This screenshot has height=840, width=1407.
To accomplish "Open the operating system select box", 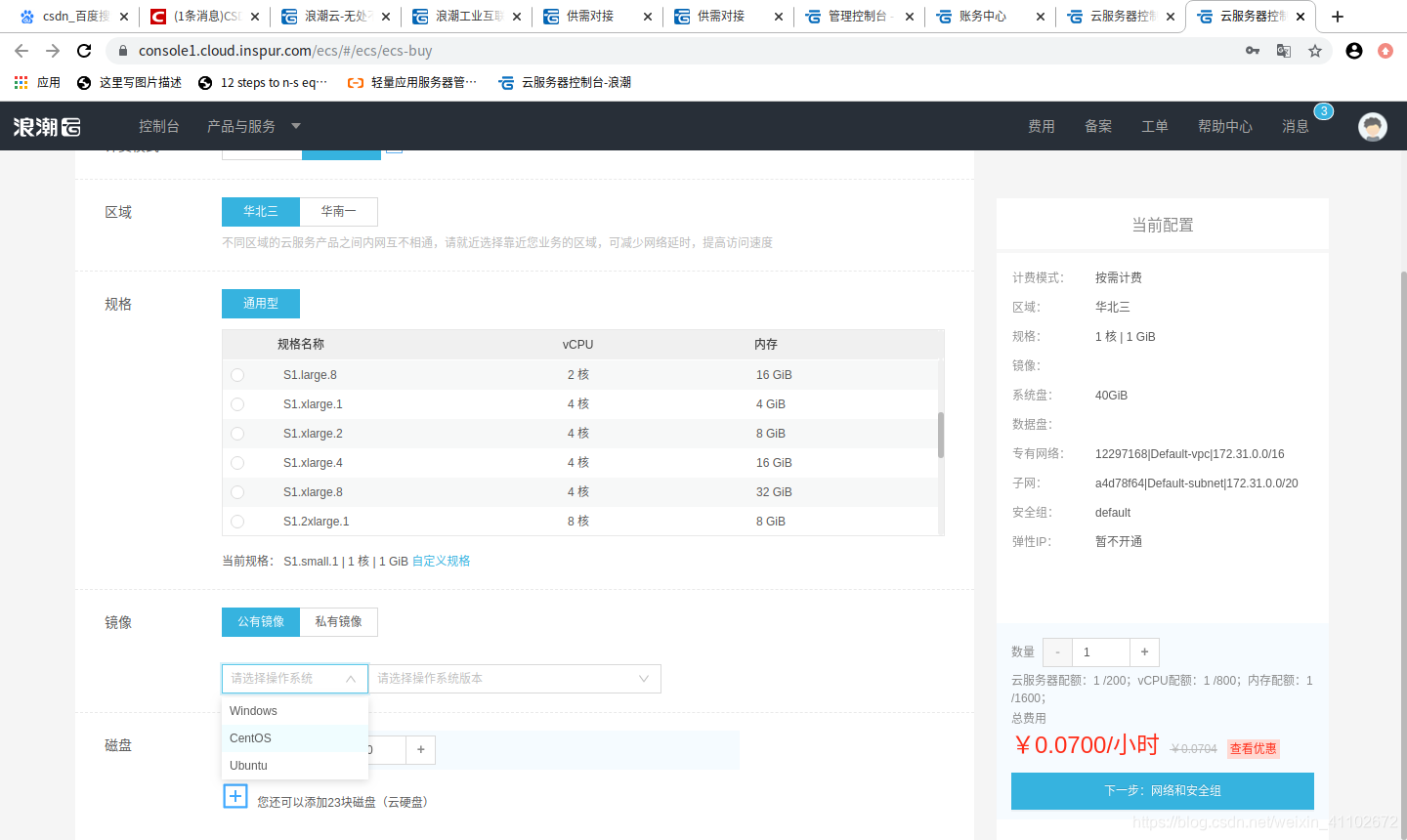I will (x=295, y=679).
